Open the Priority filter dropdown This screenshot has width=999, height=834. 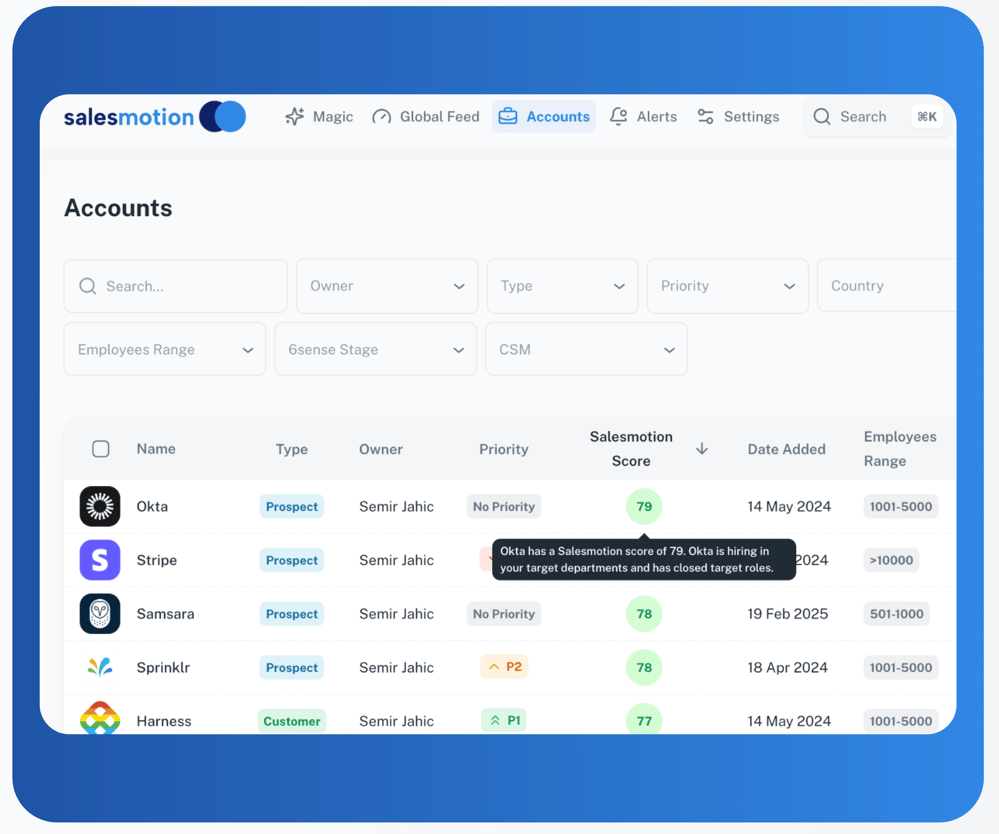click(x=727, y=286)
